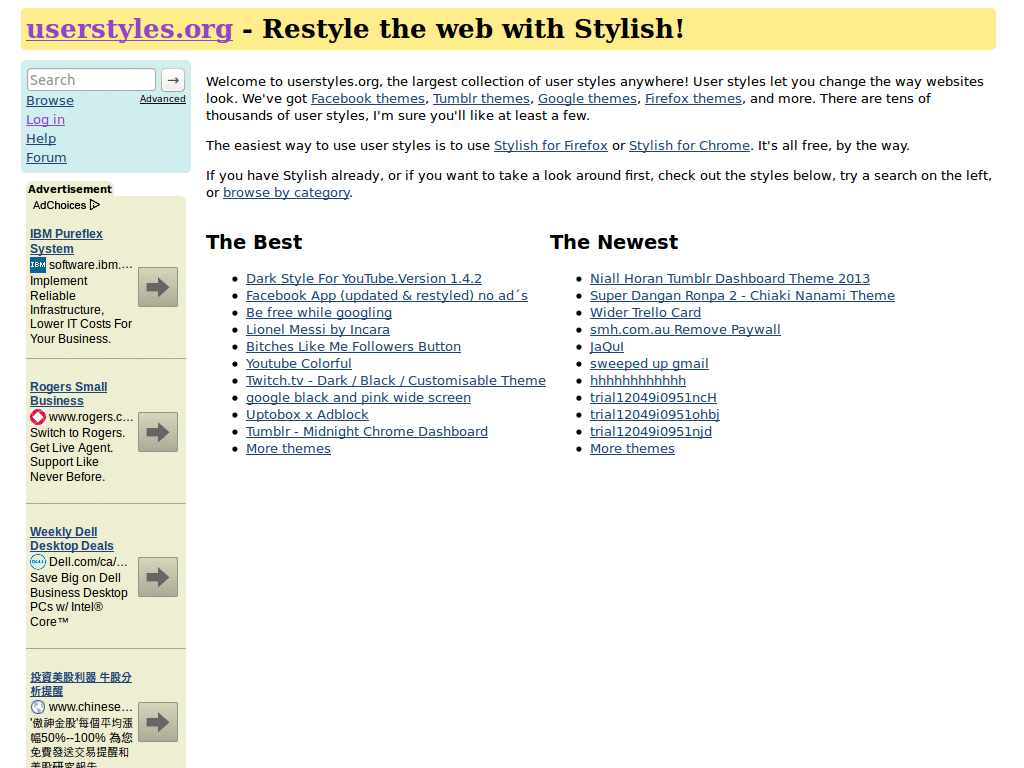This screenshot has width=1024, height=768.
Task: Open Dark Style For YouTube.Version 1.4.2
Action: (x=364, y=279)
